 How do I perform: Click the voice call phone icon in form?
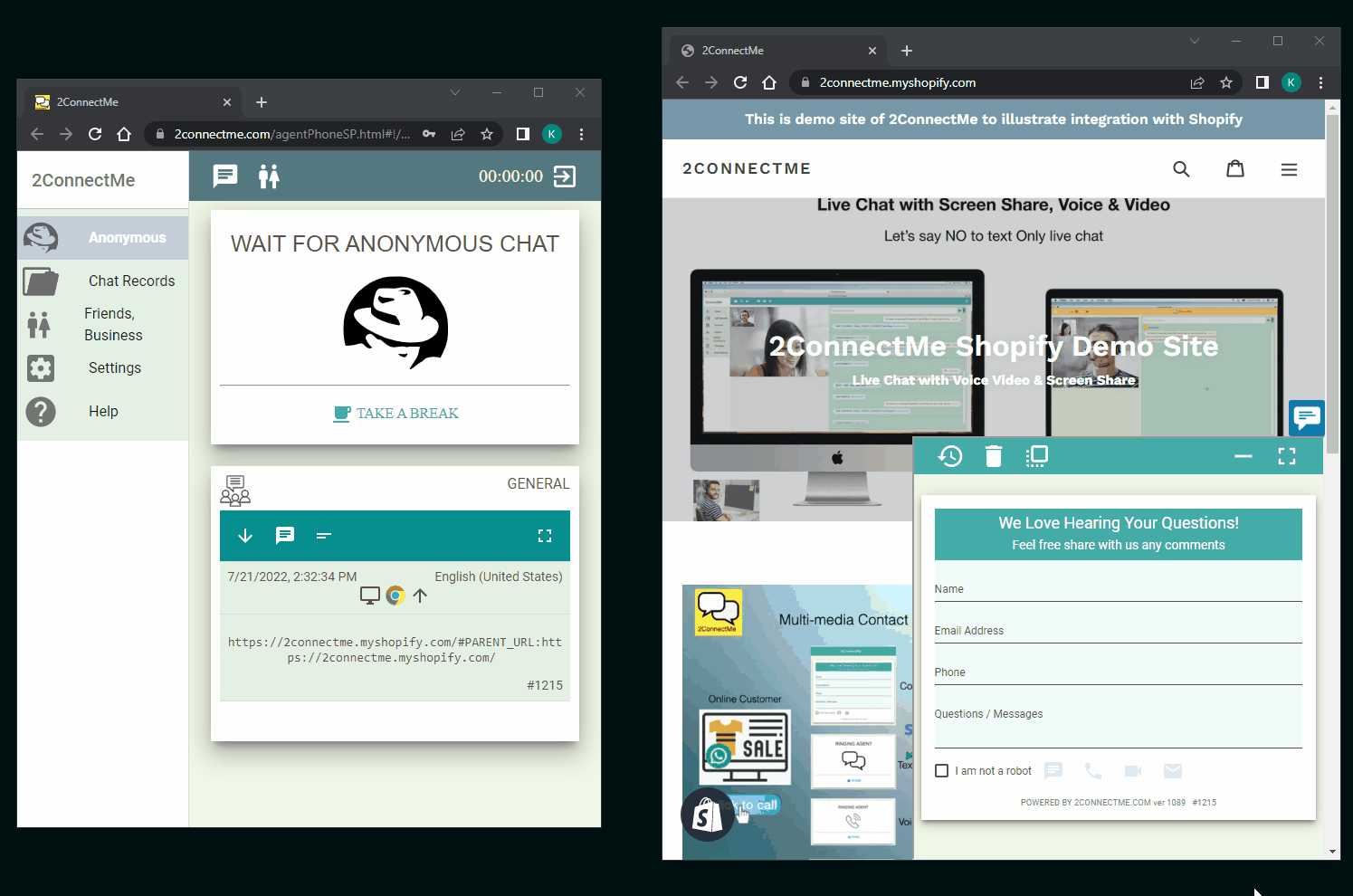pyautogui.click(x=1093, y=771)
